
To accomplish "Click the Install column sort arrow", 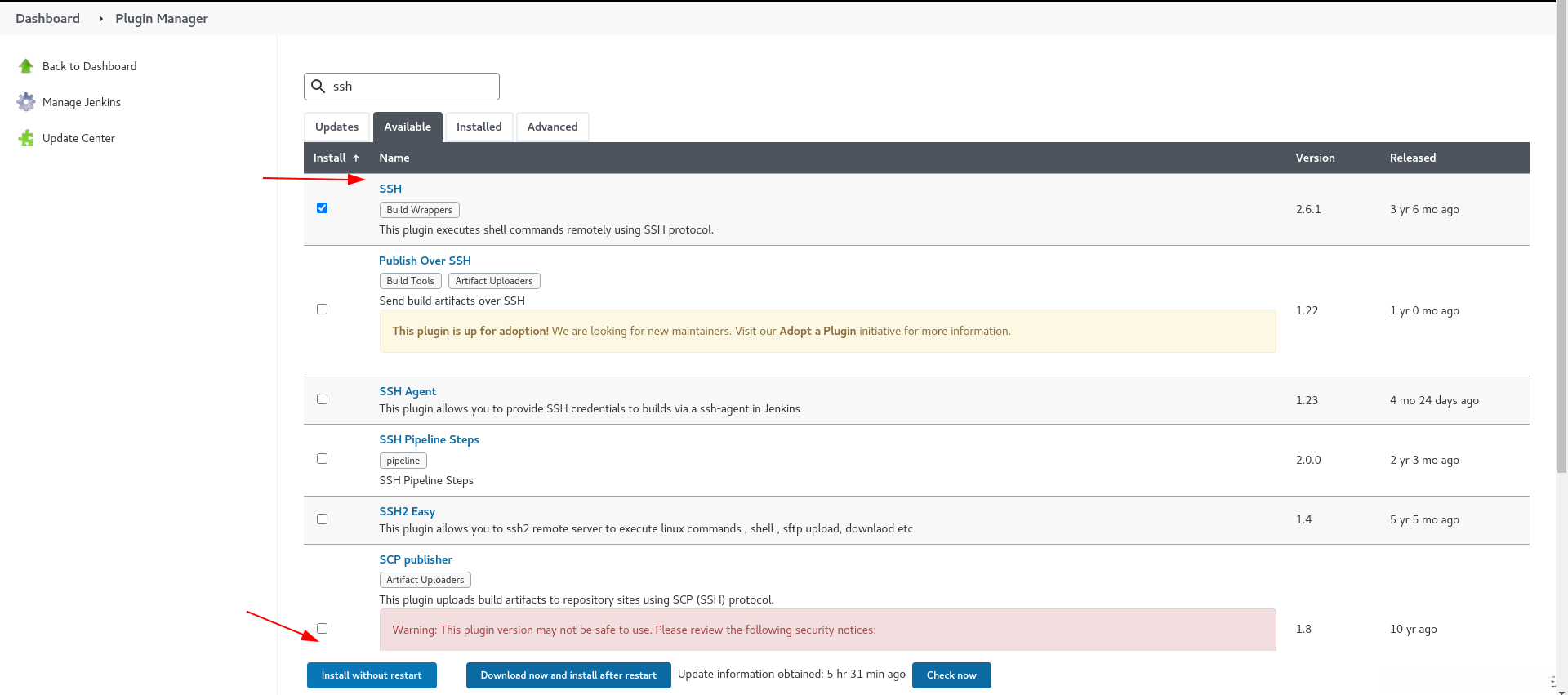I will click(x=356, y=158).
